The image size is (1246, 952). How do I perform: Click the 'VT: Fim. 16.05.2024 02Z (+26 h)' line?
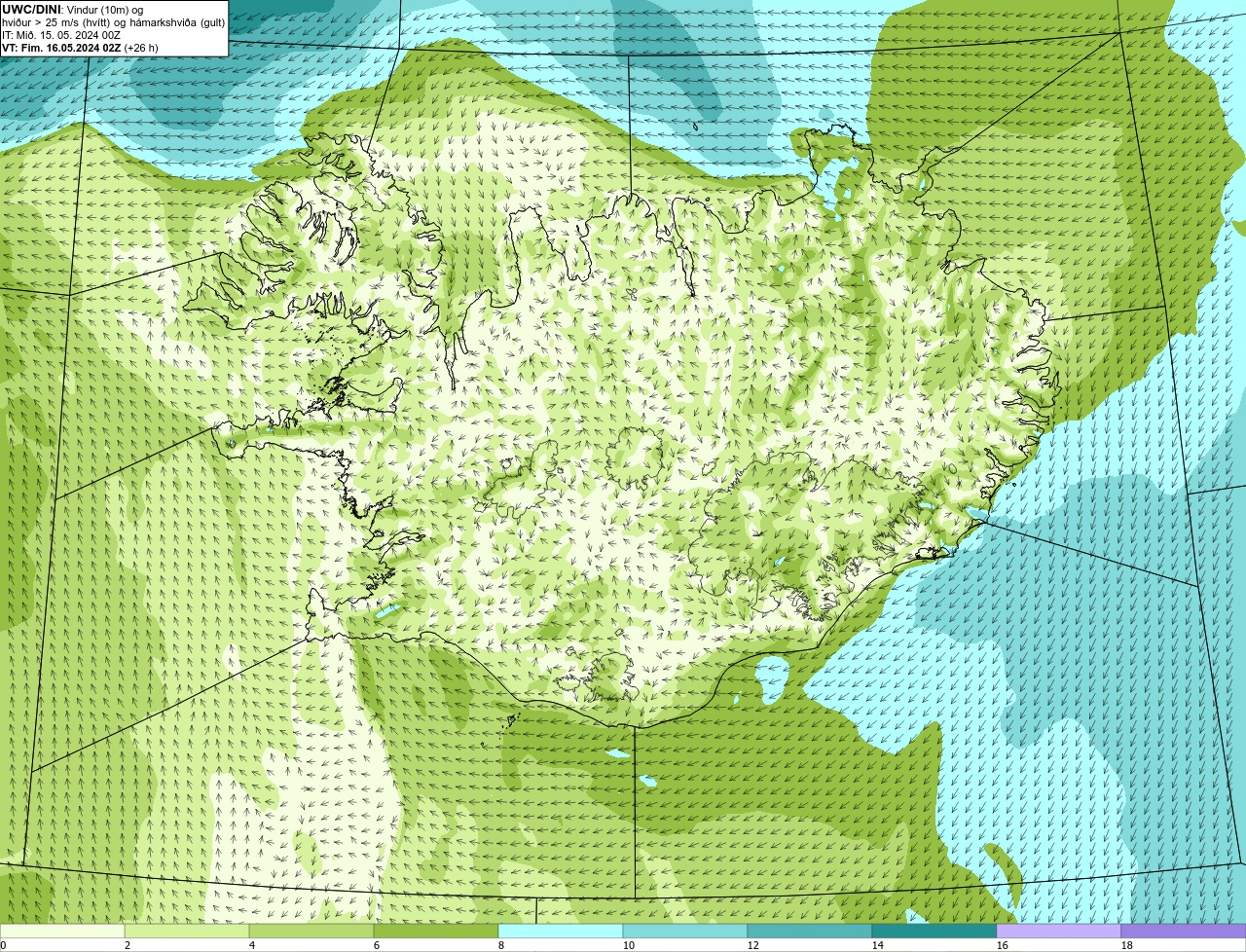click(x=80, y=48)
